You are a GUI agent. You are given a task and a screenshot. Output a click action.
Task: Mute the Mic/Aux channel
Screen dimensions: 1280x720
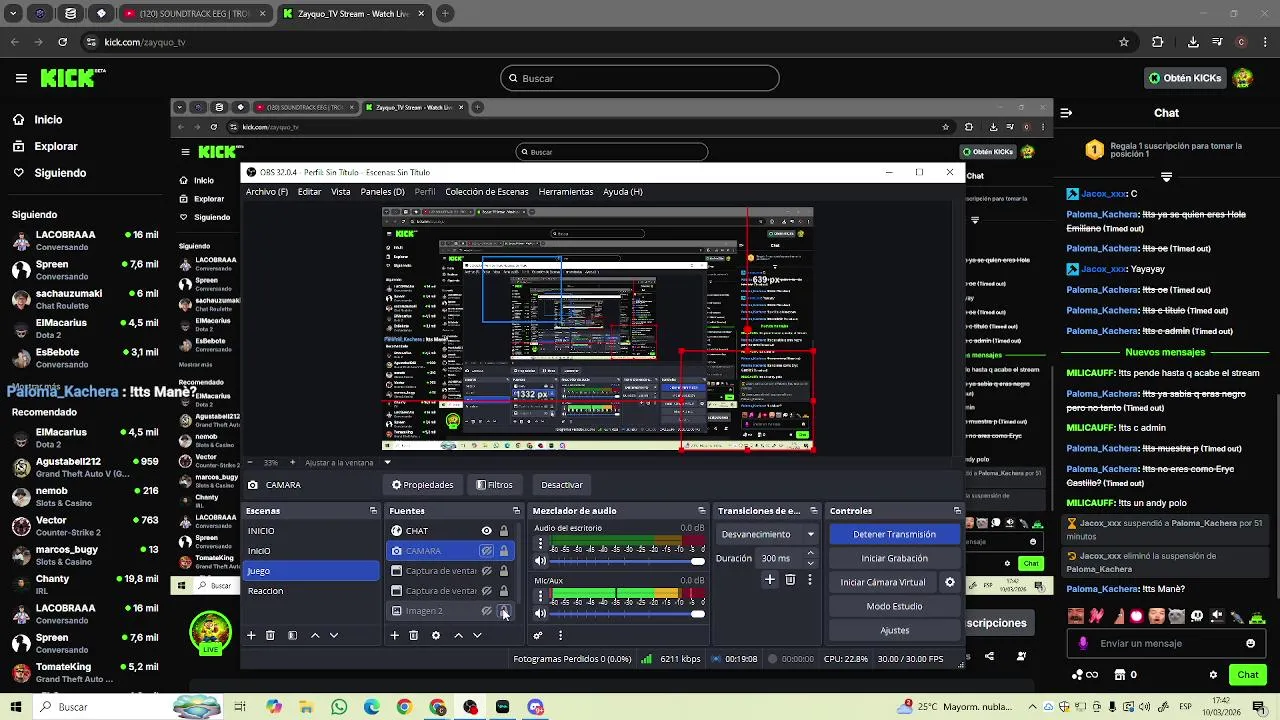click(x=541, y=613)
